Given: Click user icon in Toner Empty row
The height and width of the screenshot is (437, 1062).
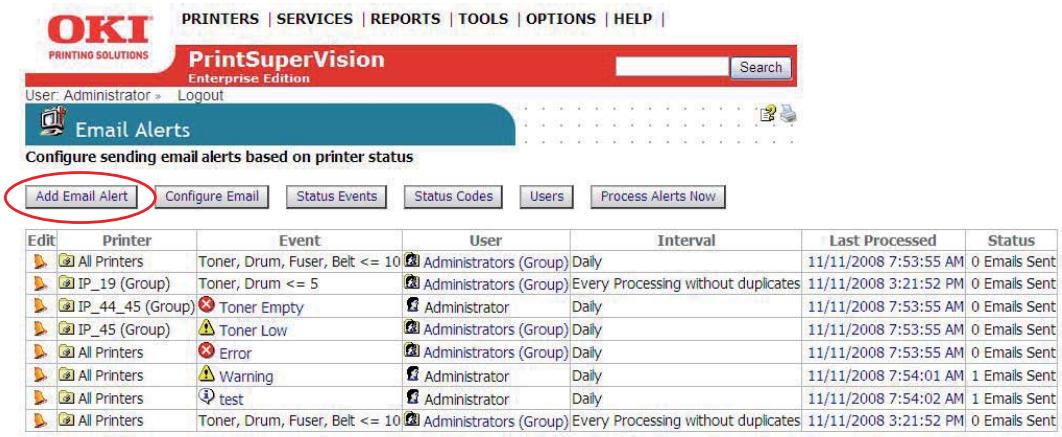Looking at the screenshot, I should [412, 306].
